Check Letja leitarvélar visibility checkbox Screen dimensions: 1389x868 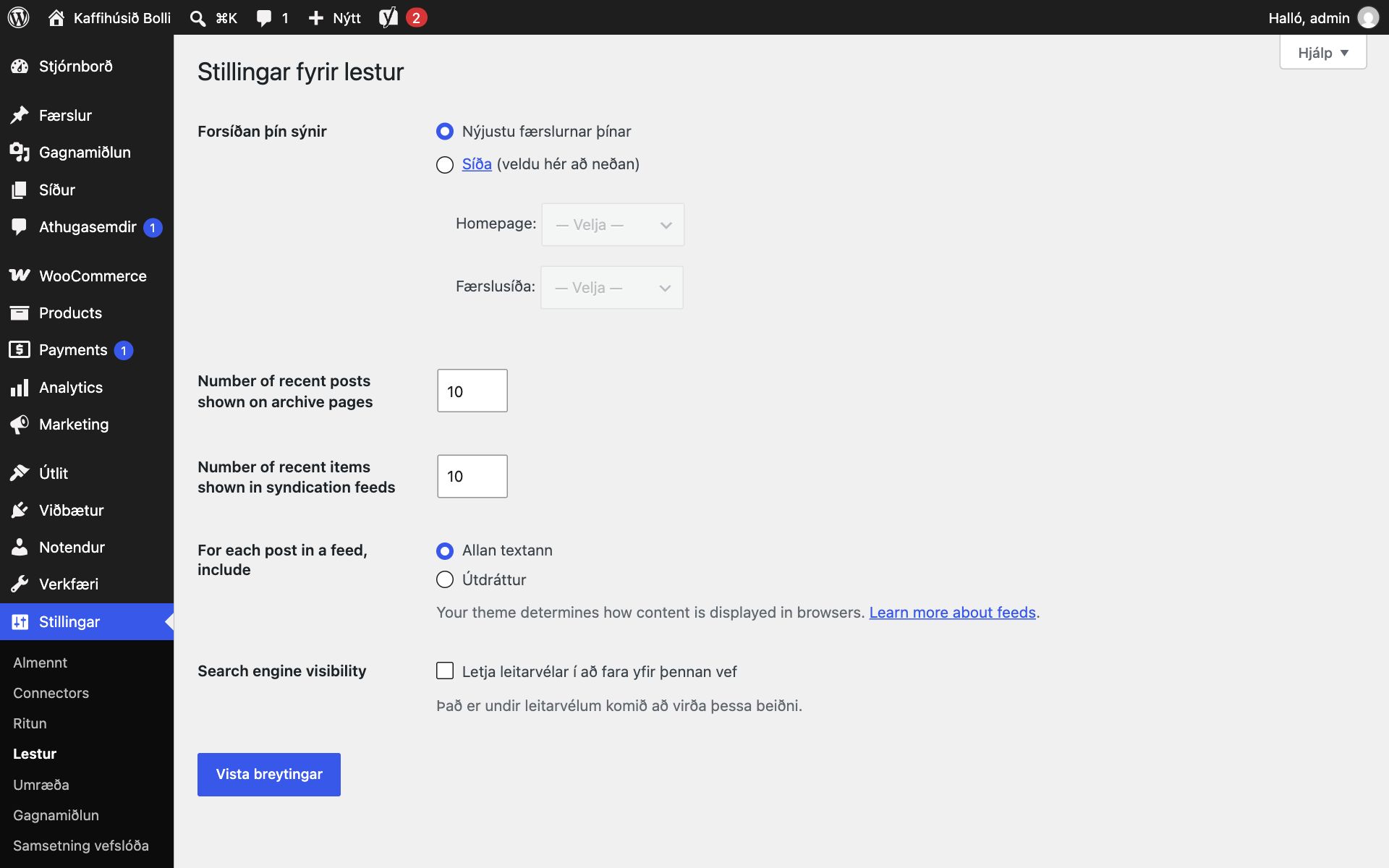(445, 671)
